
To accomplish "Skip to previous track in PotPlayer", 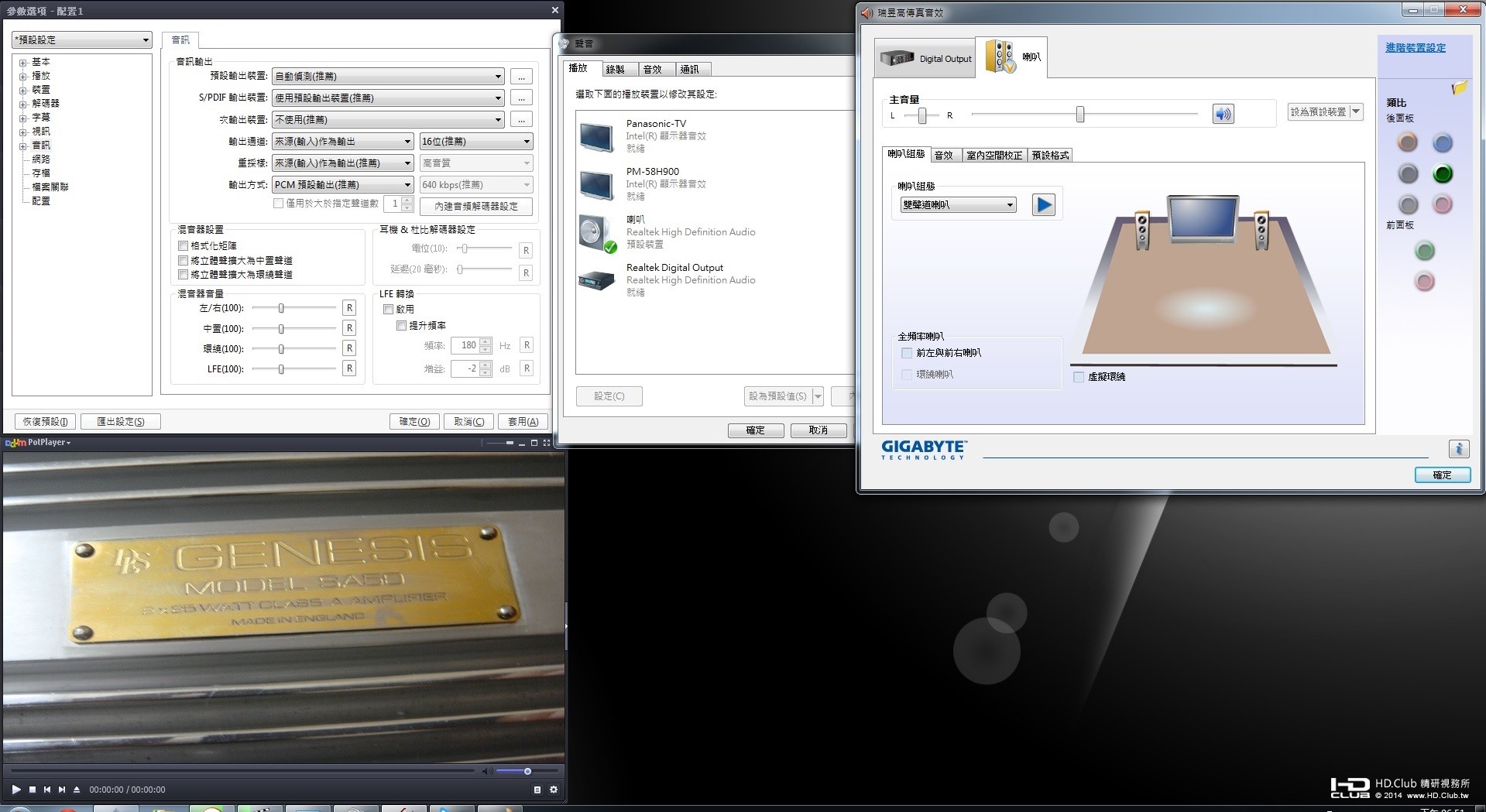I will pyautogui.click(x=47, y=790).
